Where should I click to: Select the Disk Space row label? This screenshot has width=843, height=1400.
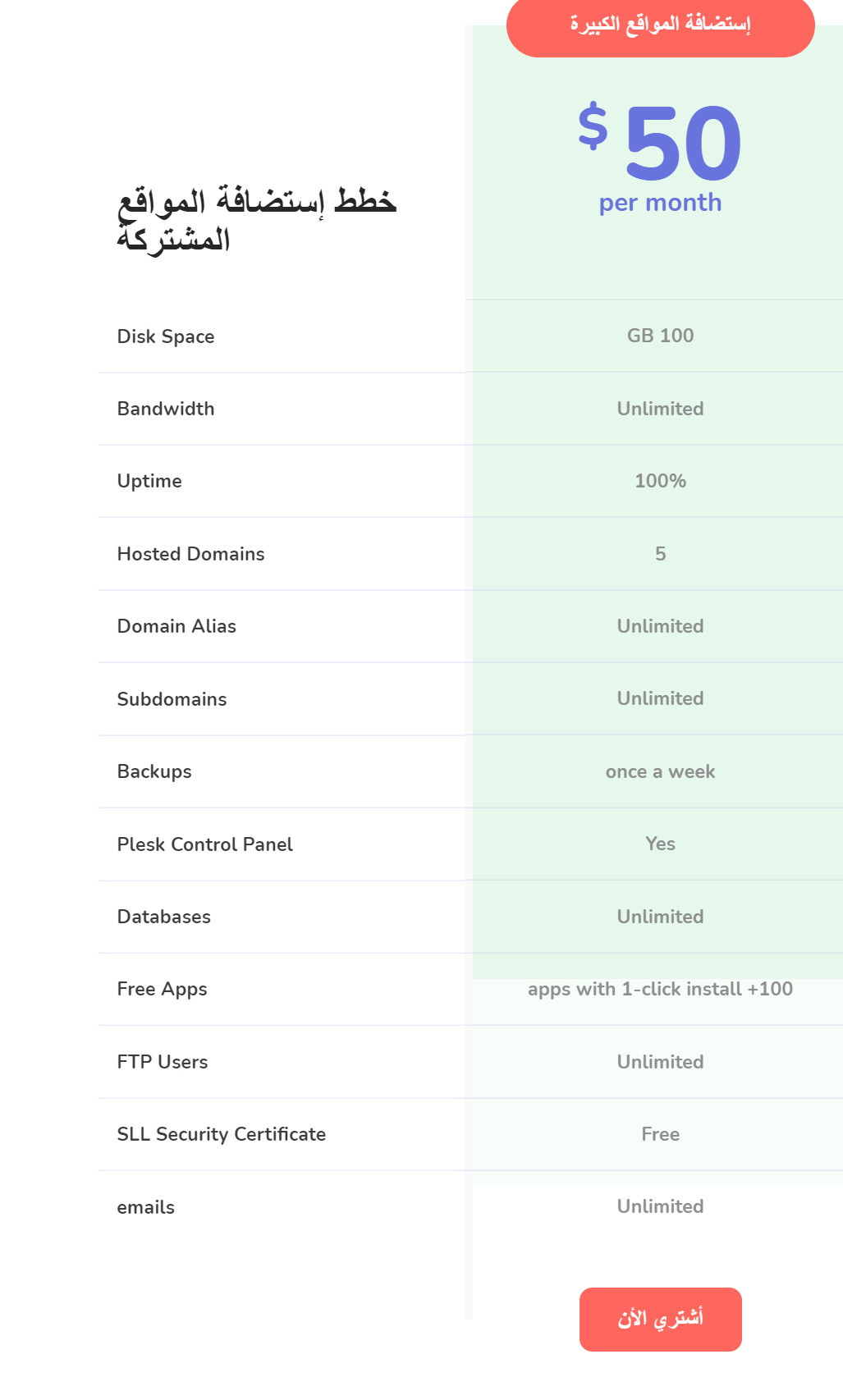click(166, 336)
